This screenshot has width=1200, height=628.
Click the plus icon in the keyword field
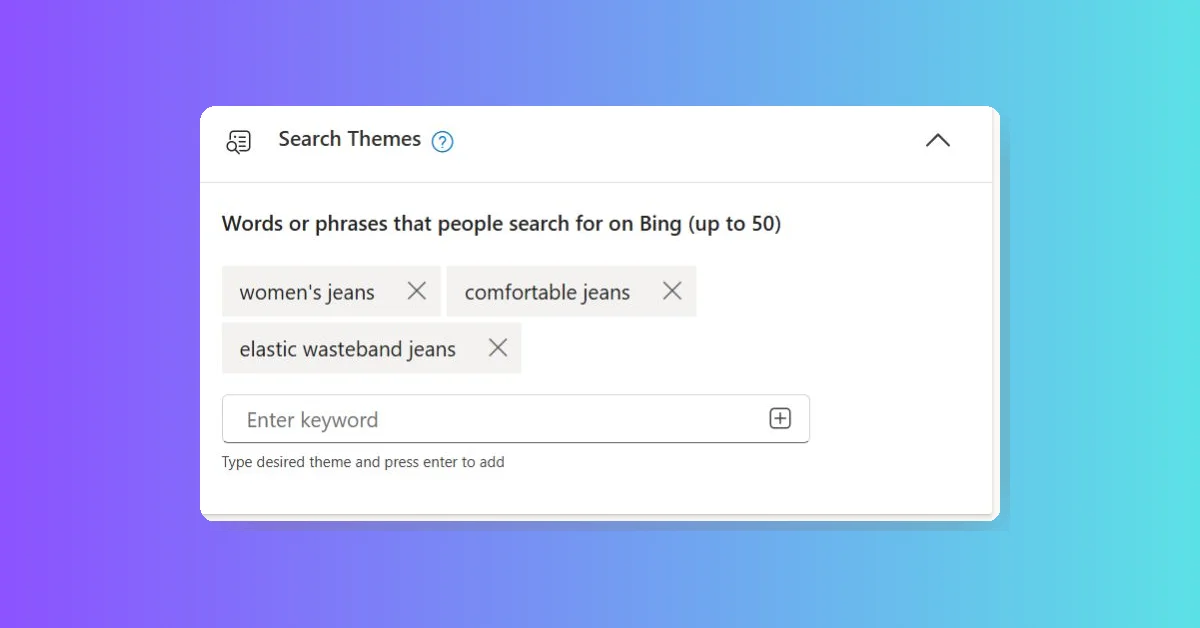(x=780, y=418)
